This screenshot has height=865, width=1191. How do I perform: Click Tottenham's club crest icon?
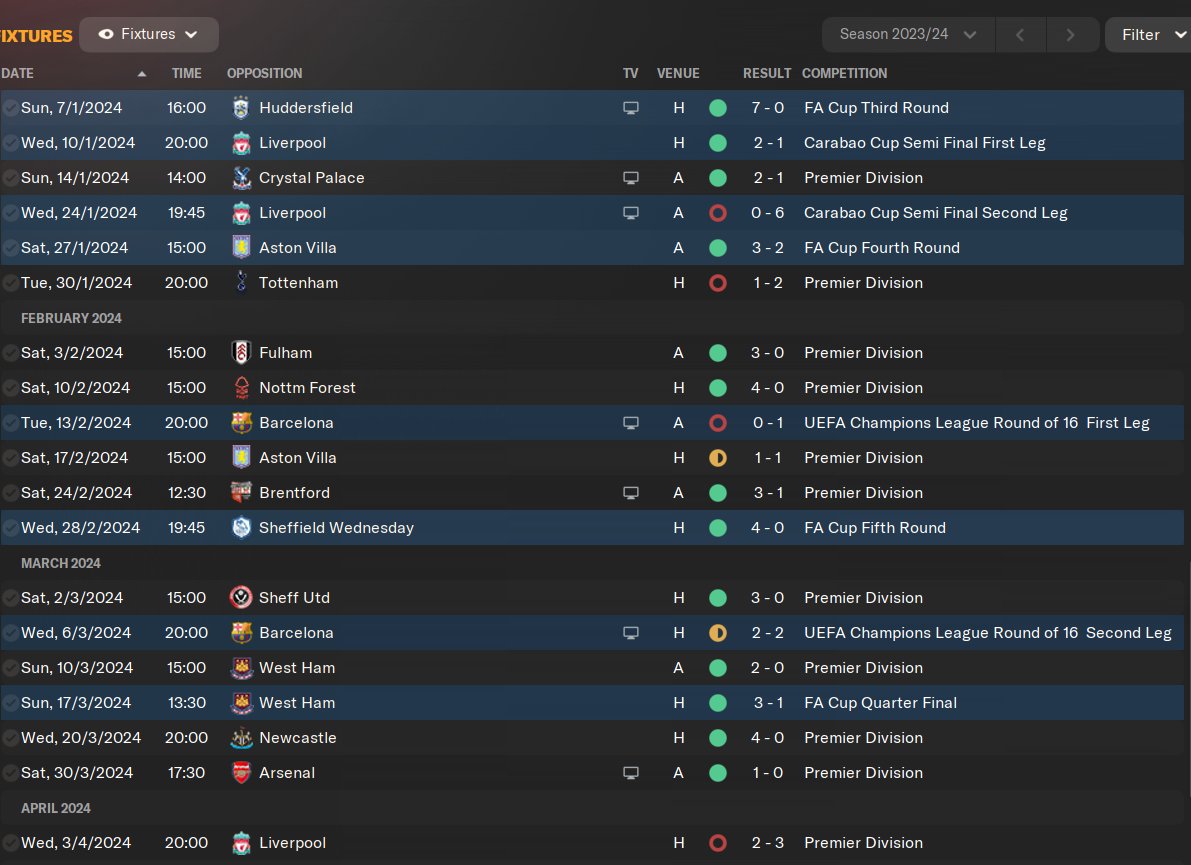(x=241, y=283)
